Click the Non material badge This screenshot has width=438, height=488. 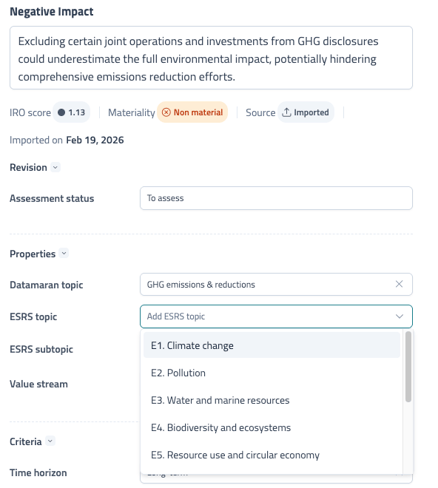point(192,112)
